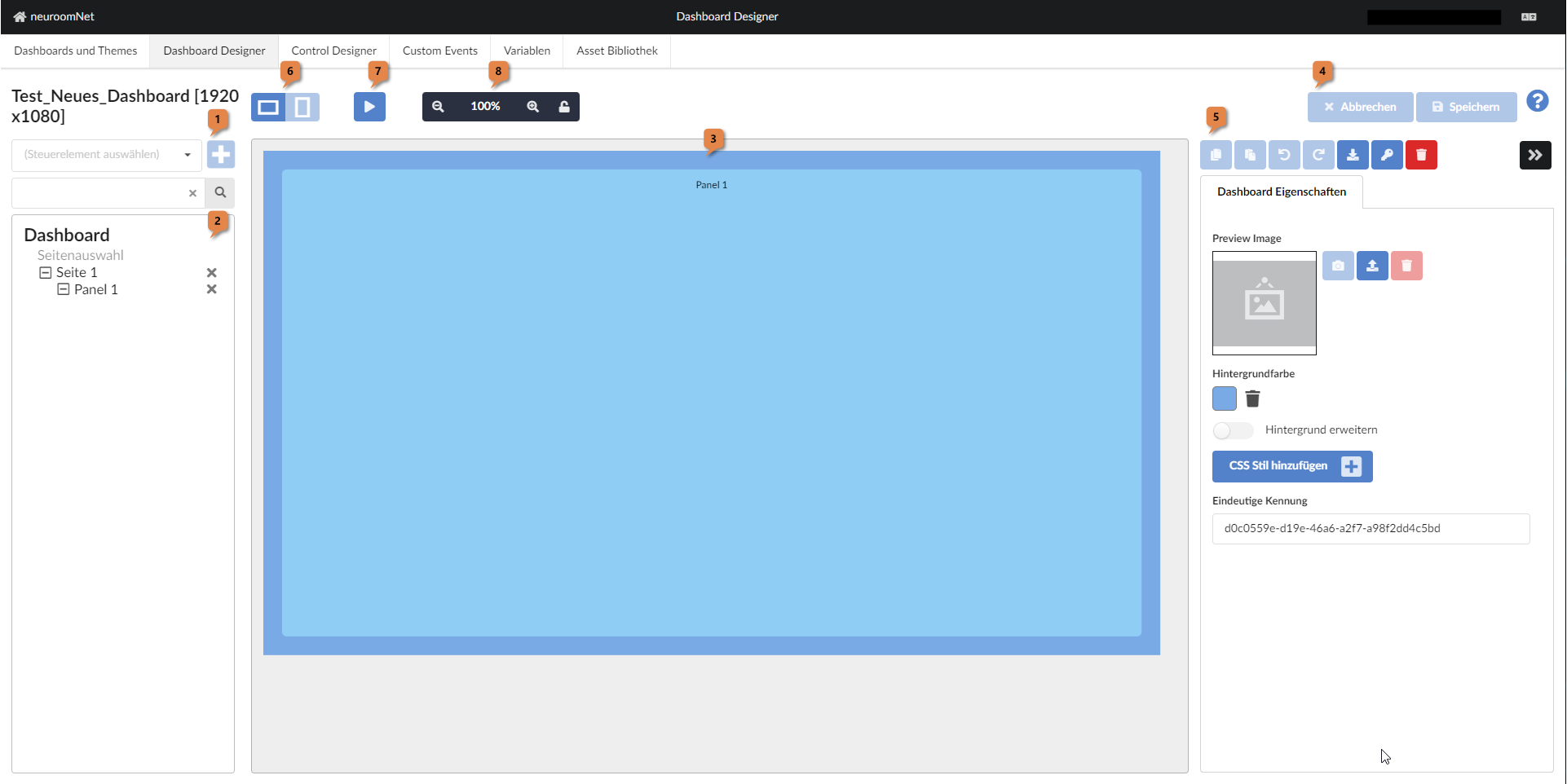Select the dashboard preview play icon
This screenshot has width=1567, height=784.
click(x=369, y=106)
